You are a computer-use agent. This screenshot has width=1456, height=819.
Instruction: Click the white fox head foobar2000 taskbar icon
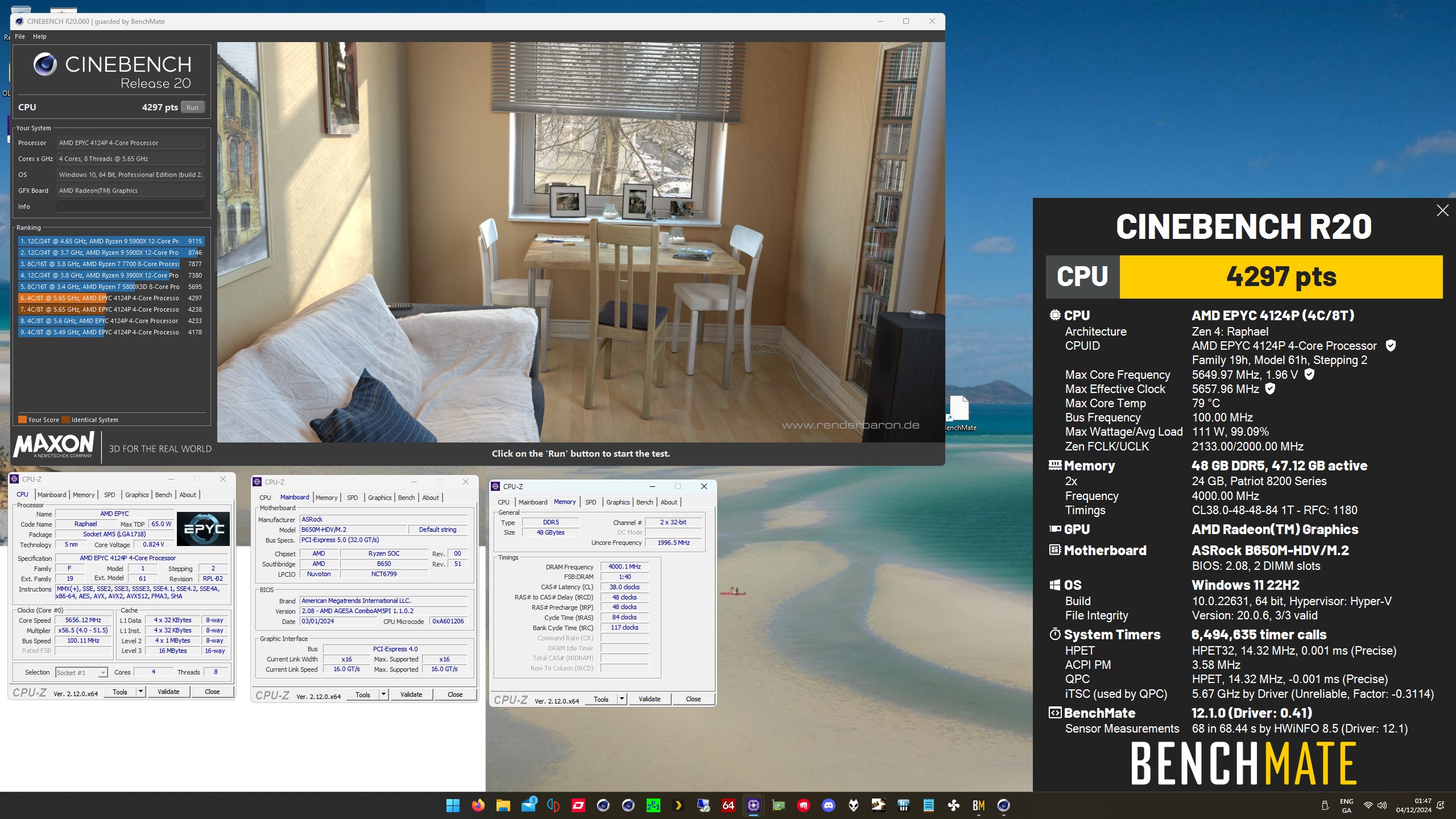pos(854,805)
